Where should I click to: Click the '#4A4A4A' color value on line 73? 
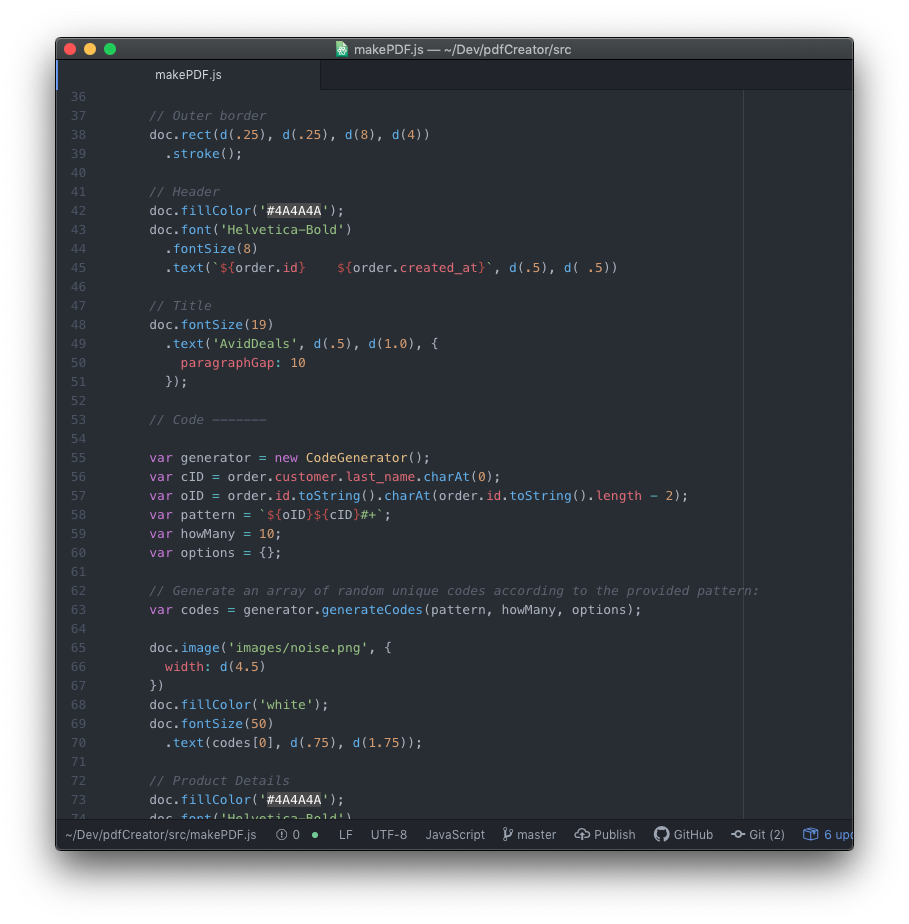tap(293, 800)
